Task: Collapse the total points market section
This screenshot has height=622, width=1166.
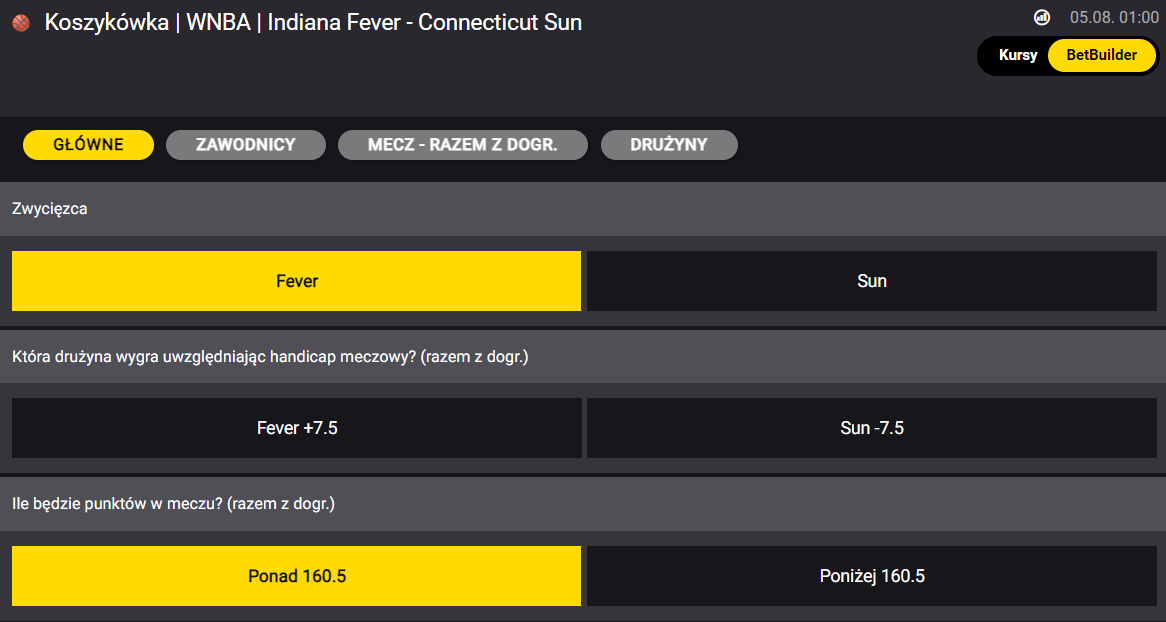Action: (583, 504)
